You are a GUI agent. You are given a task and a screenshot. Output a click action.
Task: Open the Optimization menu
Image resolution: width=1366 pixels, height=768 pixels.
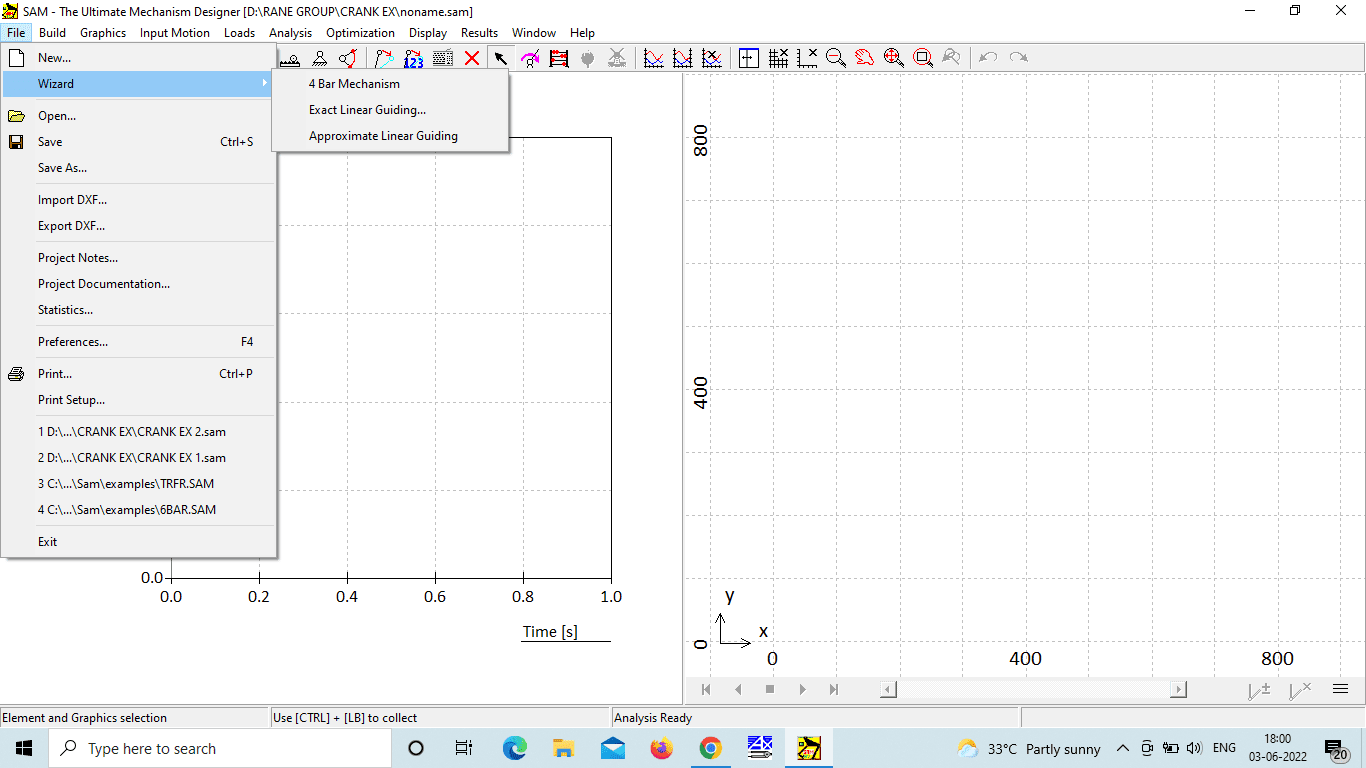point(360,33)
